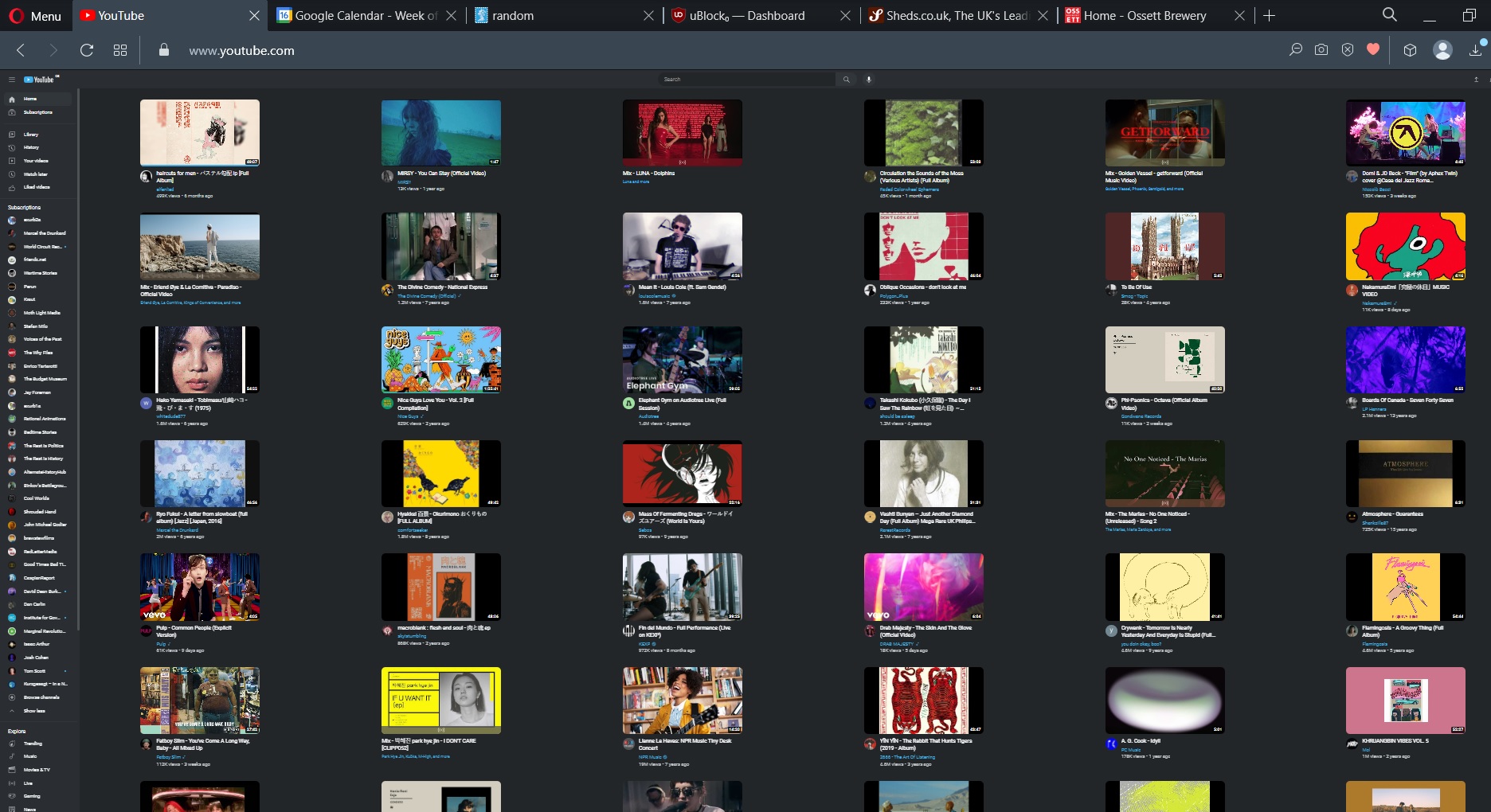Collapse subscriptions with Show less

click(39, 711)
